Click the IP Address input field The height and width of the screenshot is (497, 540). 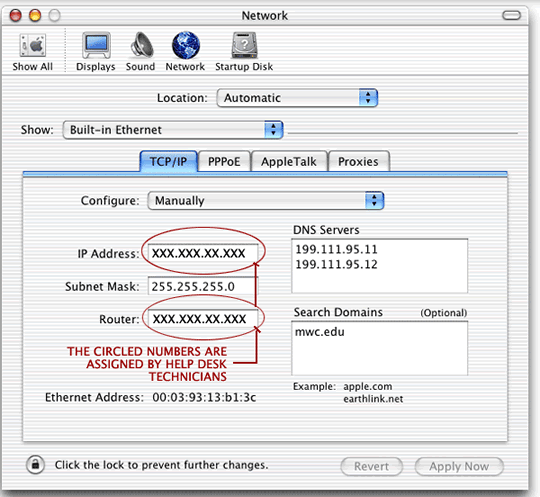pyautogui.click(x=203, y=253)
